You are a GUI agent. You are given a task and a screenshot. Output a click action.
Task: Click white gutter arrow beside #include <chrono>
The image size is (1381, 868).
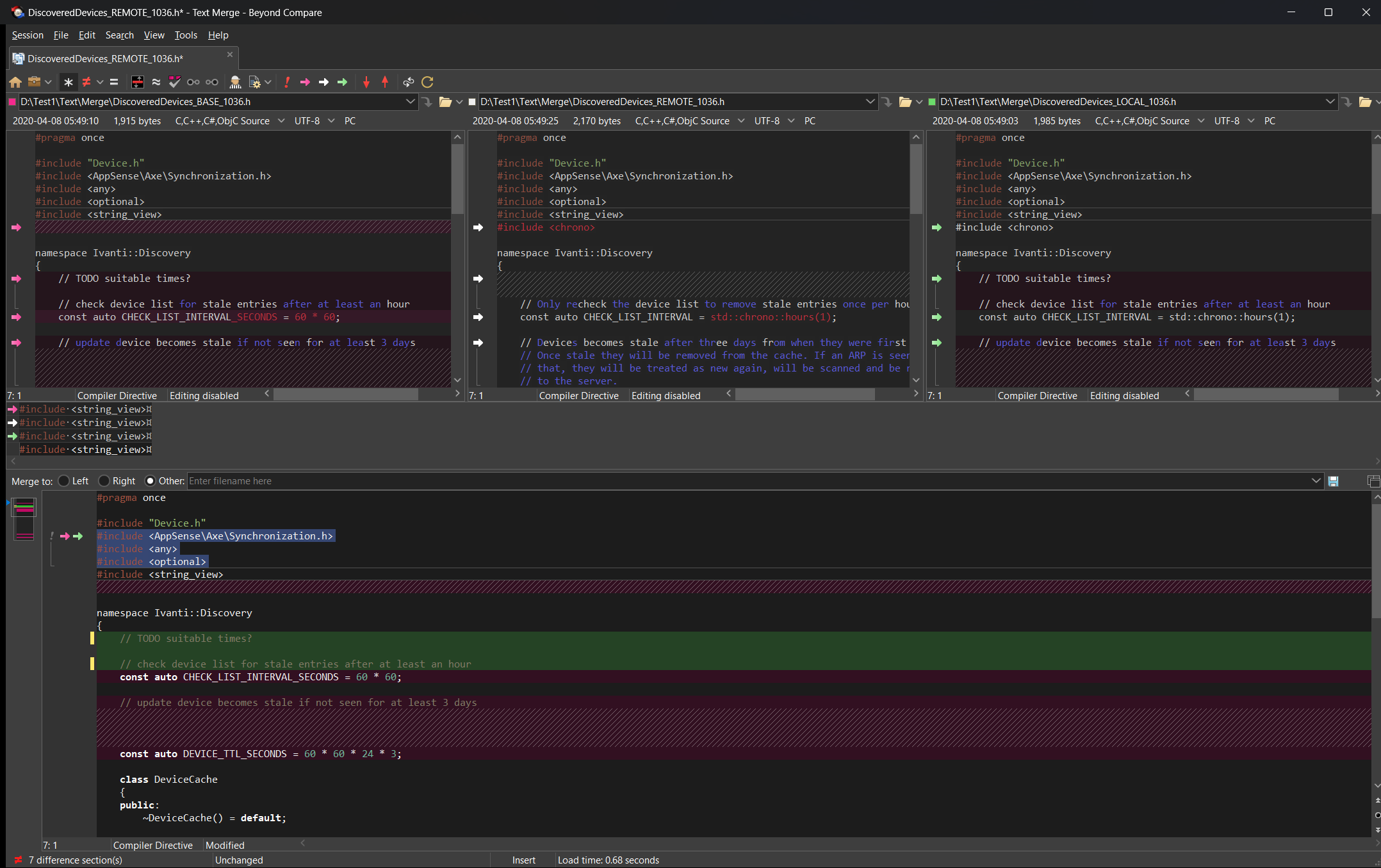pos(478,227)
